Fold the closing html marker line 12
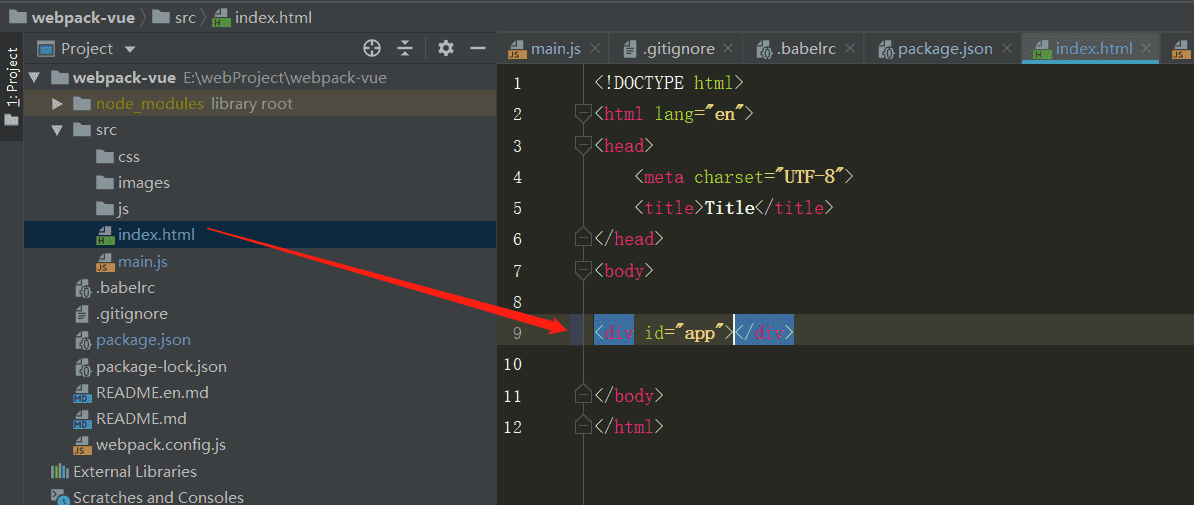This screenshot has height=505, width=1194. click(583, 427)
